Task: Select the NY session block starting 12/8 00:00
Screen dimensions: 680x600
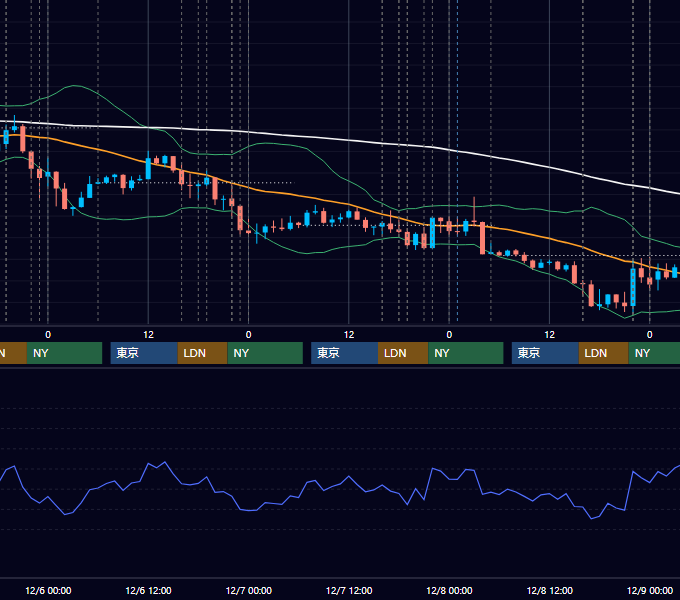Action: [x=466, y=353]
